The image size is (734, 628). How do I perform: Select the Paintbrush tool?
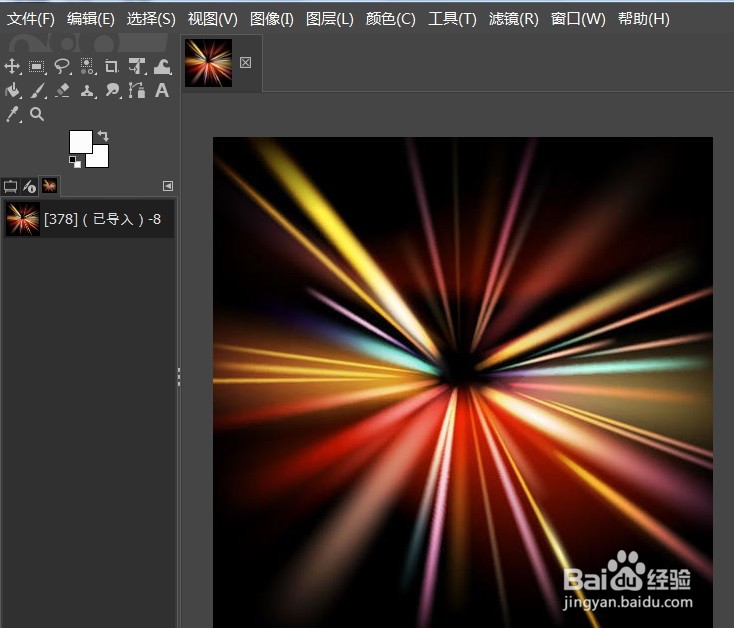(37, 90)
